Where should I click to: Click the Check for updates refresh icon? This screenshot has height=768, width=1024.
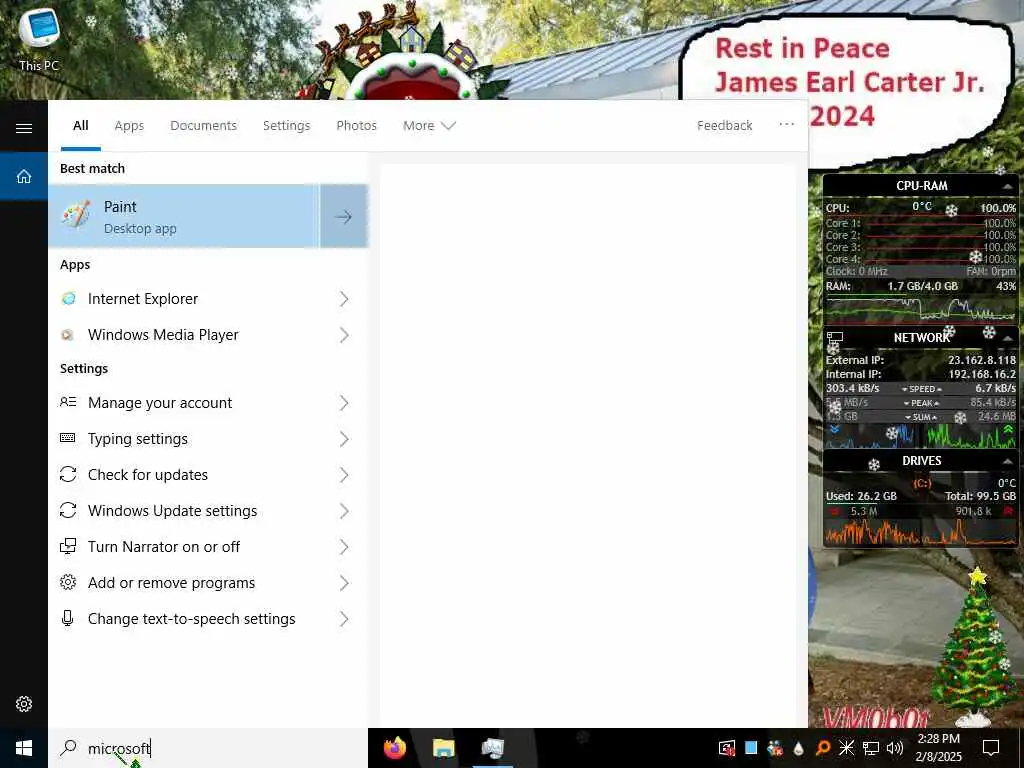[68, 474]
